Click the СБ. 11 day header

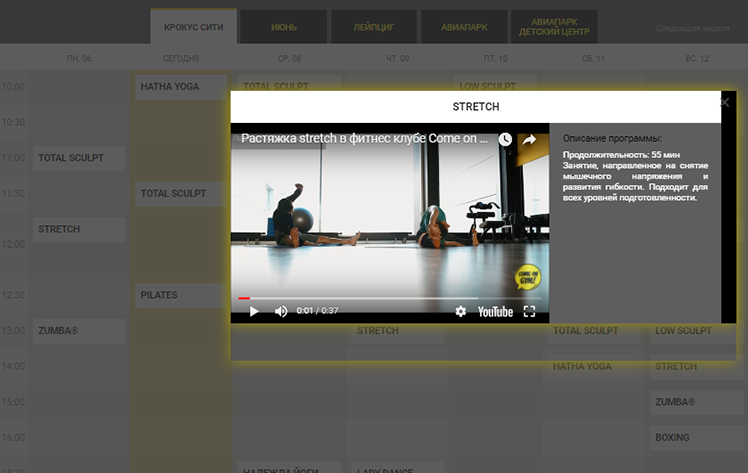point(593,59)
